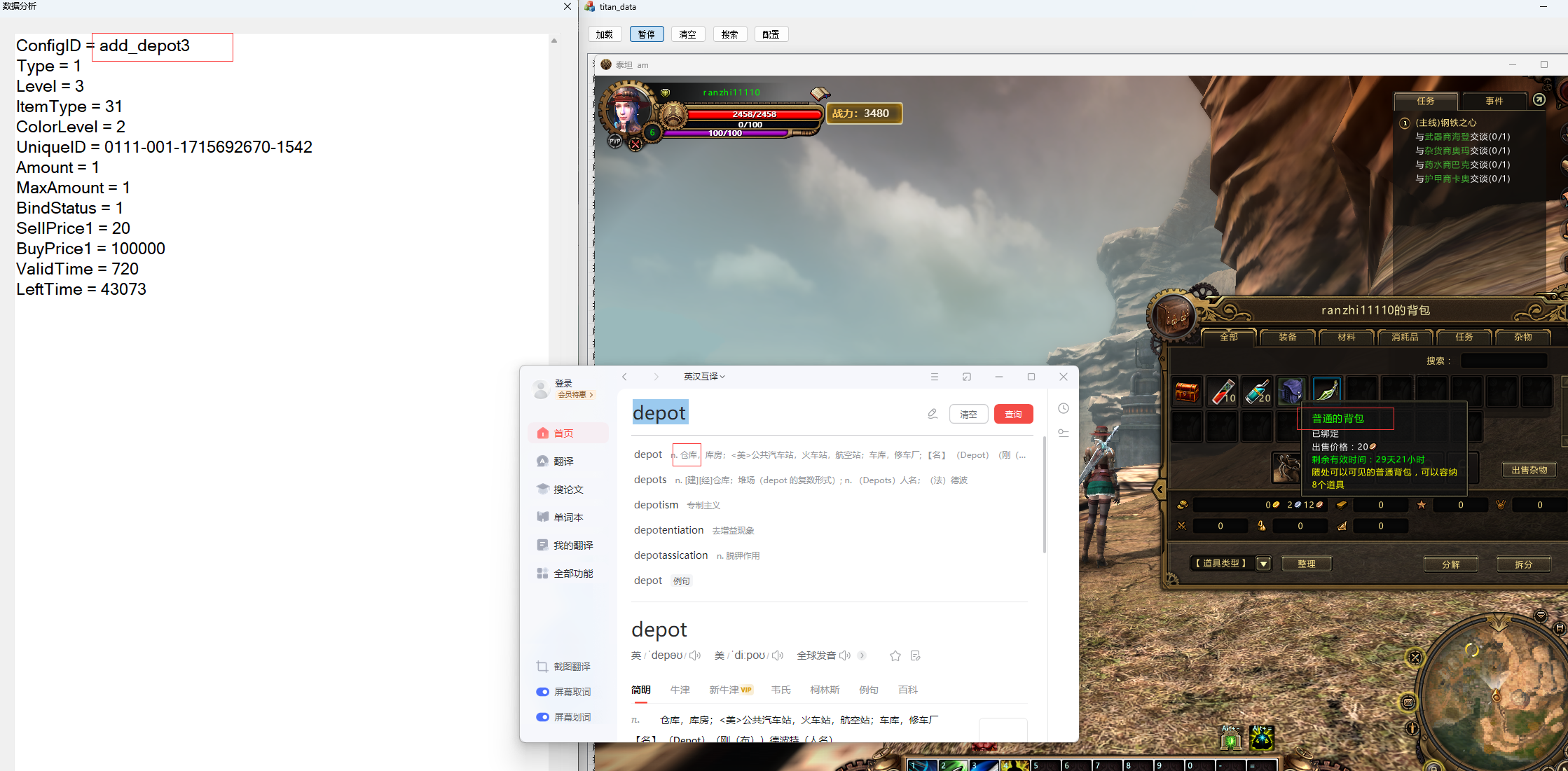
Task: Click the 分解 button in backpack
Action: 1451,564
